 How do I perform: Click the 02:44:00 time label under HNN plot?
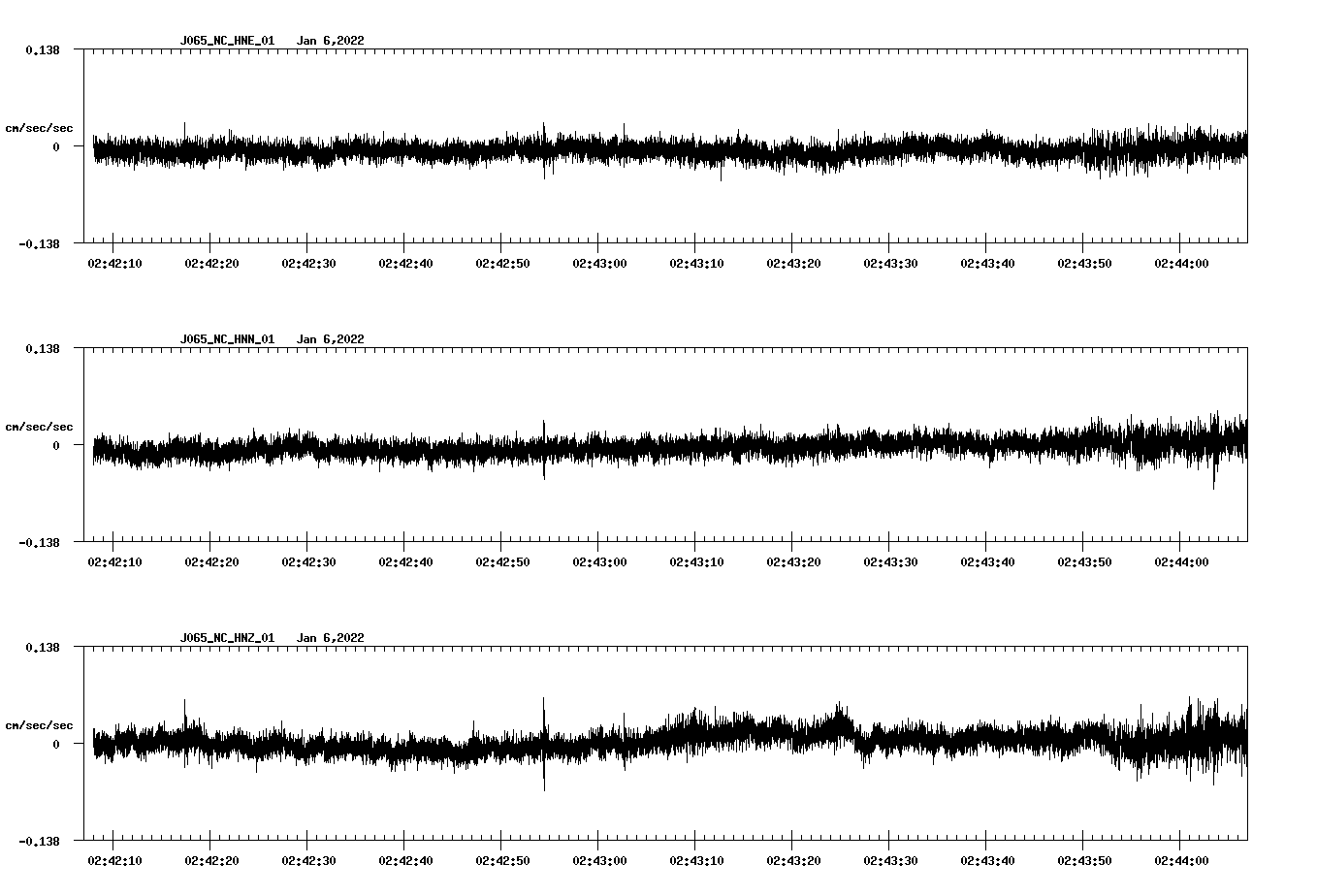(1181, 562)
